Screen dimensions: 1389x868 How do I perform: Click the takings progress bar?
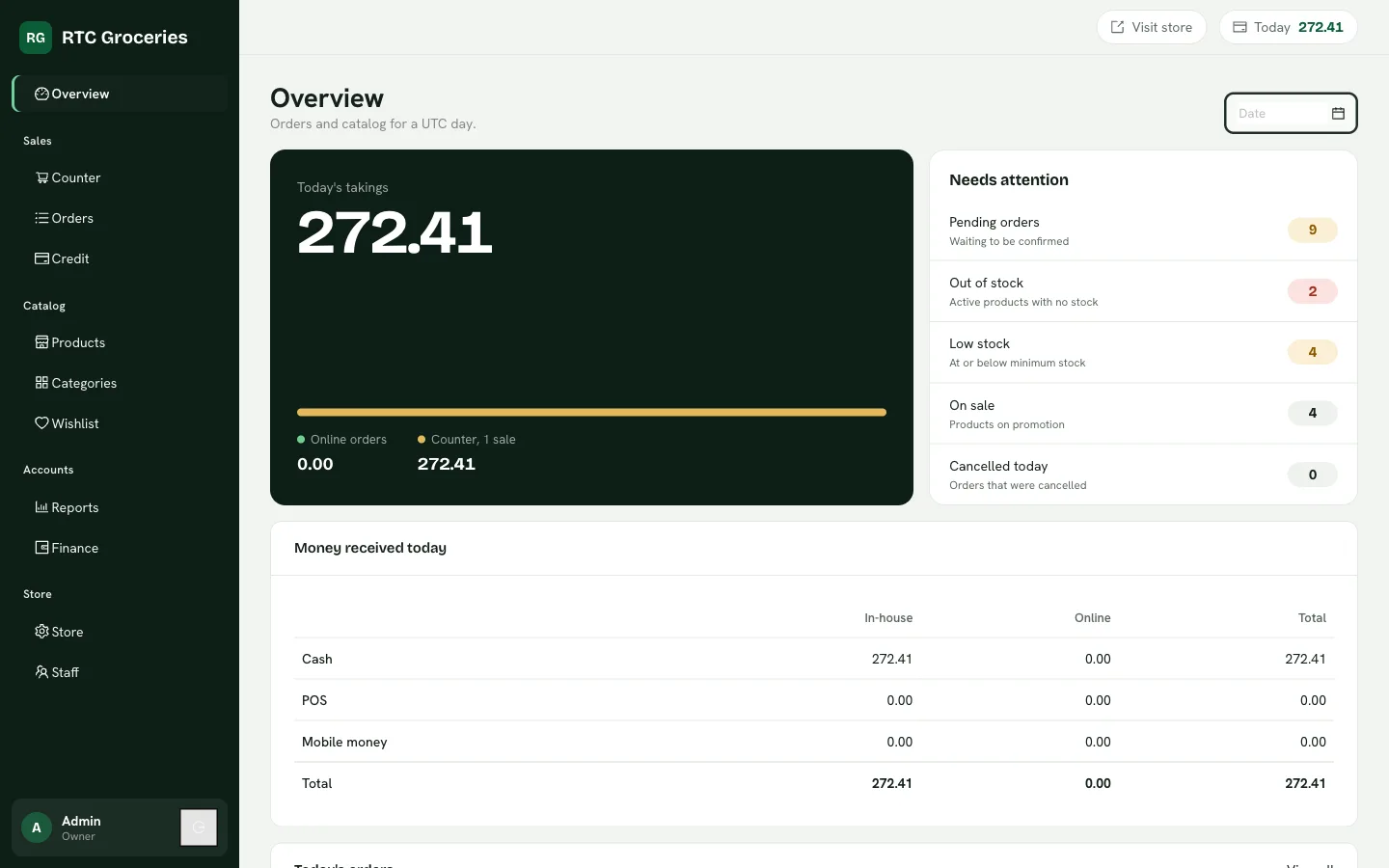(x=591, y=413)
